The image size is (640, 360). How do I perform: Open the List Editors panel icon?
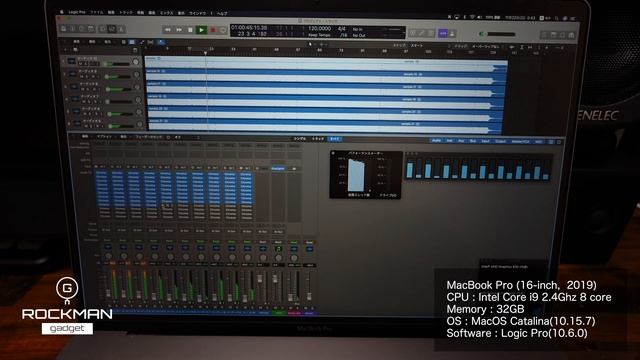[544, 35]
